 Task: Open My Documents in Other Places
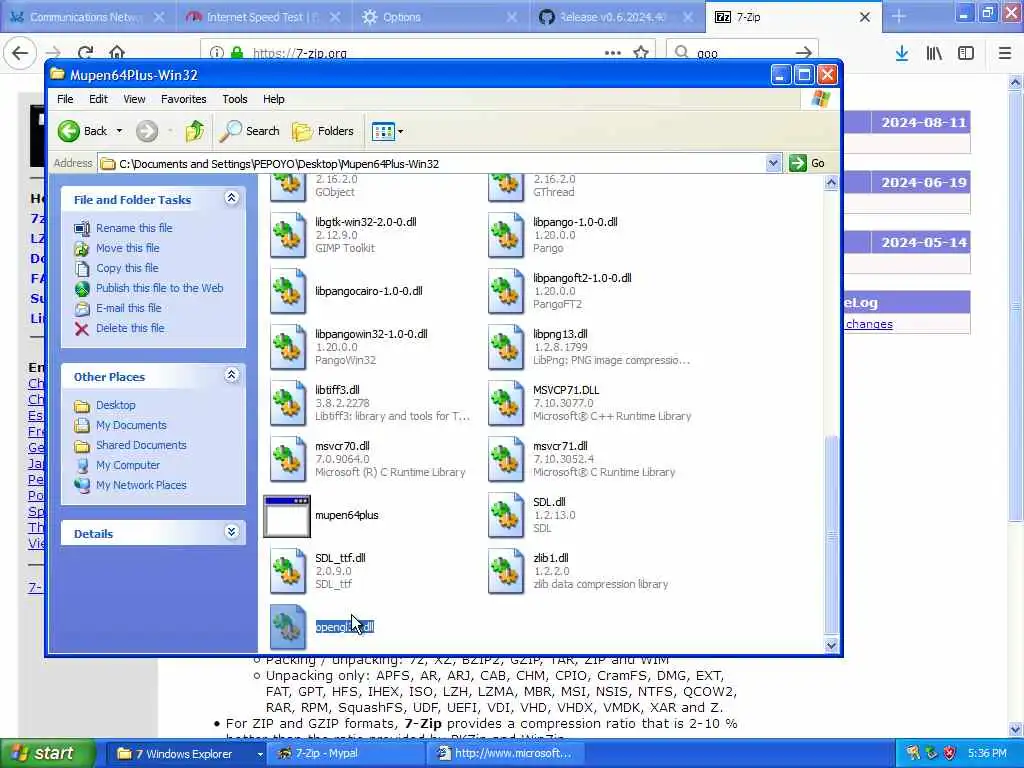pos(131,425)
